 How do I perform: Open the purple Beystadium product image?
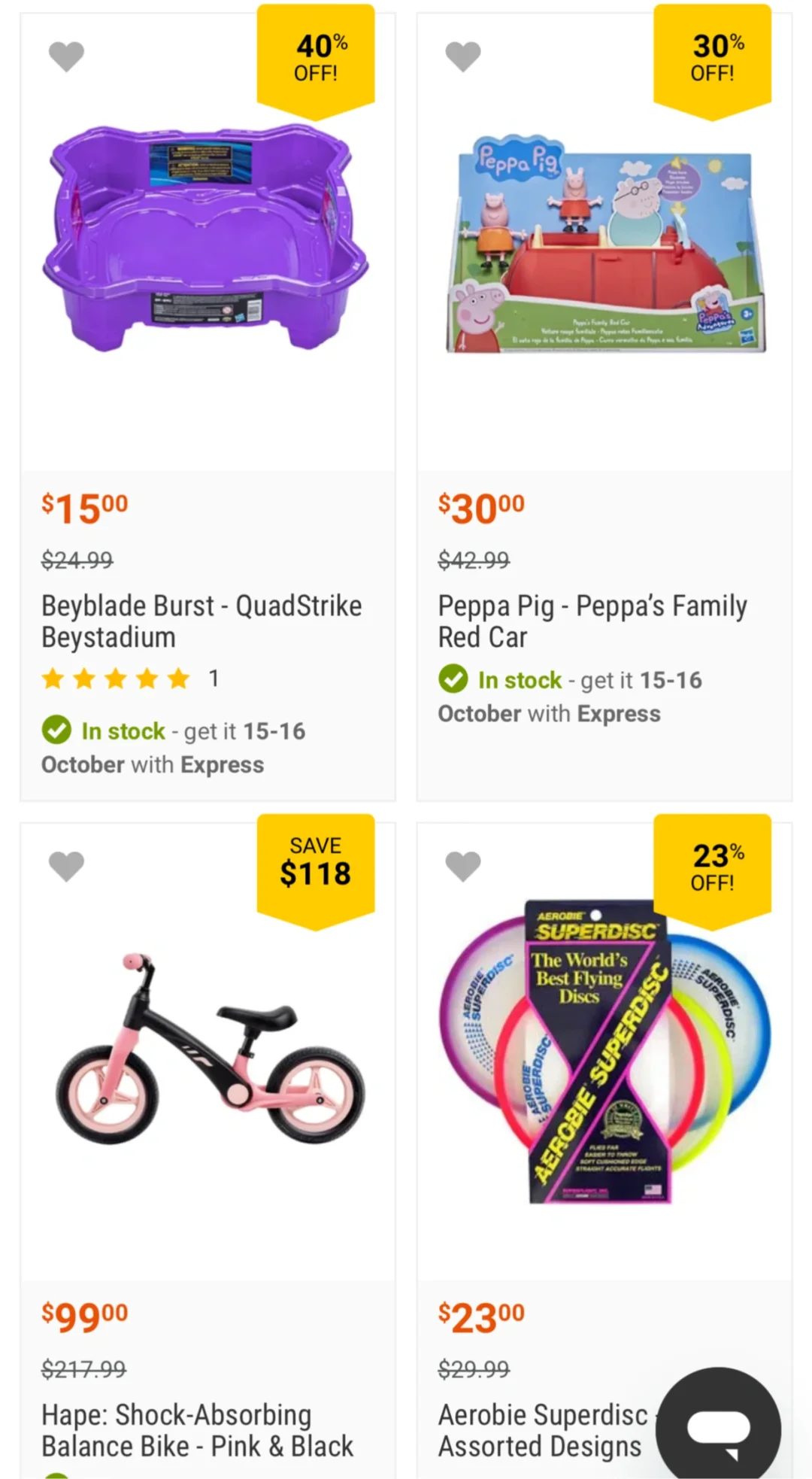pyautogui.click(x=206, y=238)
